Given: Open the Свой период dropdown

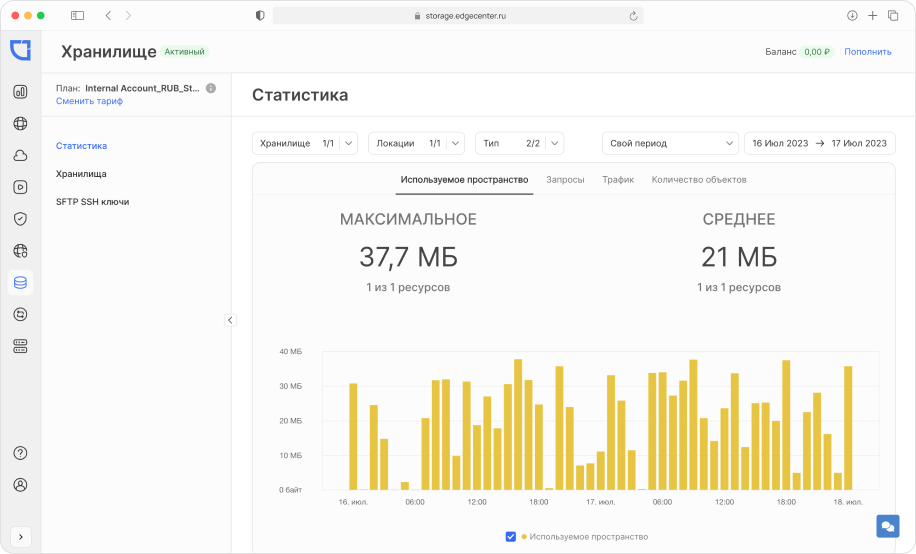Looking at the screenshot, I should click(669, 143).
